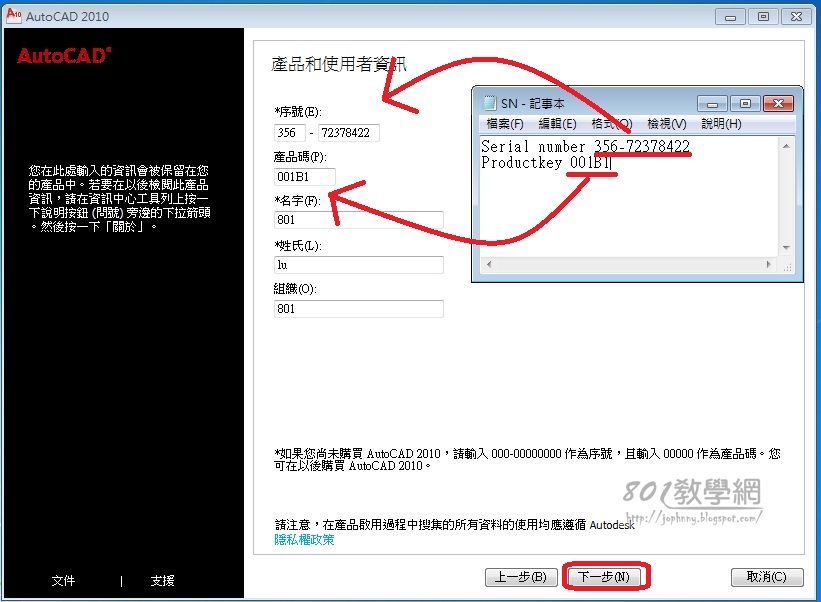The image size is (821, 602).
Task: Minimize the AutoCAD 2010 installer window
Action: [730, 17]
